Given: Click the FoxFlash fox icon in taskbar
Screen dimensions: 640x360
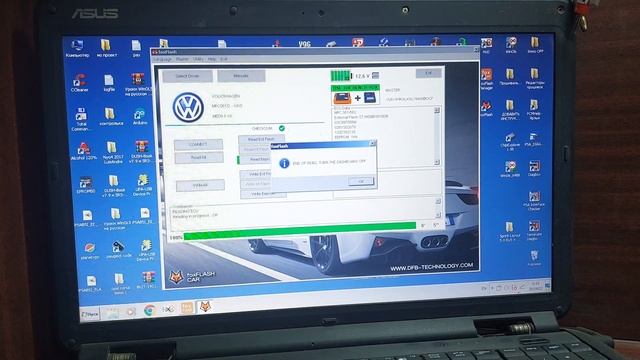Looking at the screenshot, I should 205,307.
